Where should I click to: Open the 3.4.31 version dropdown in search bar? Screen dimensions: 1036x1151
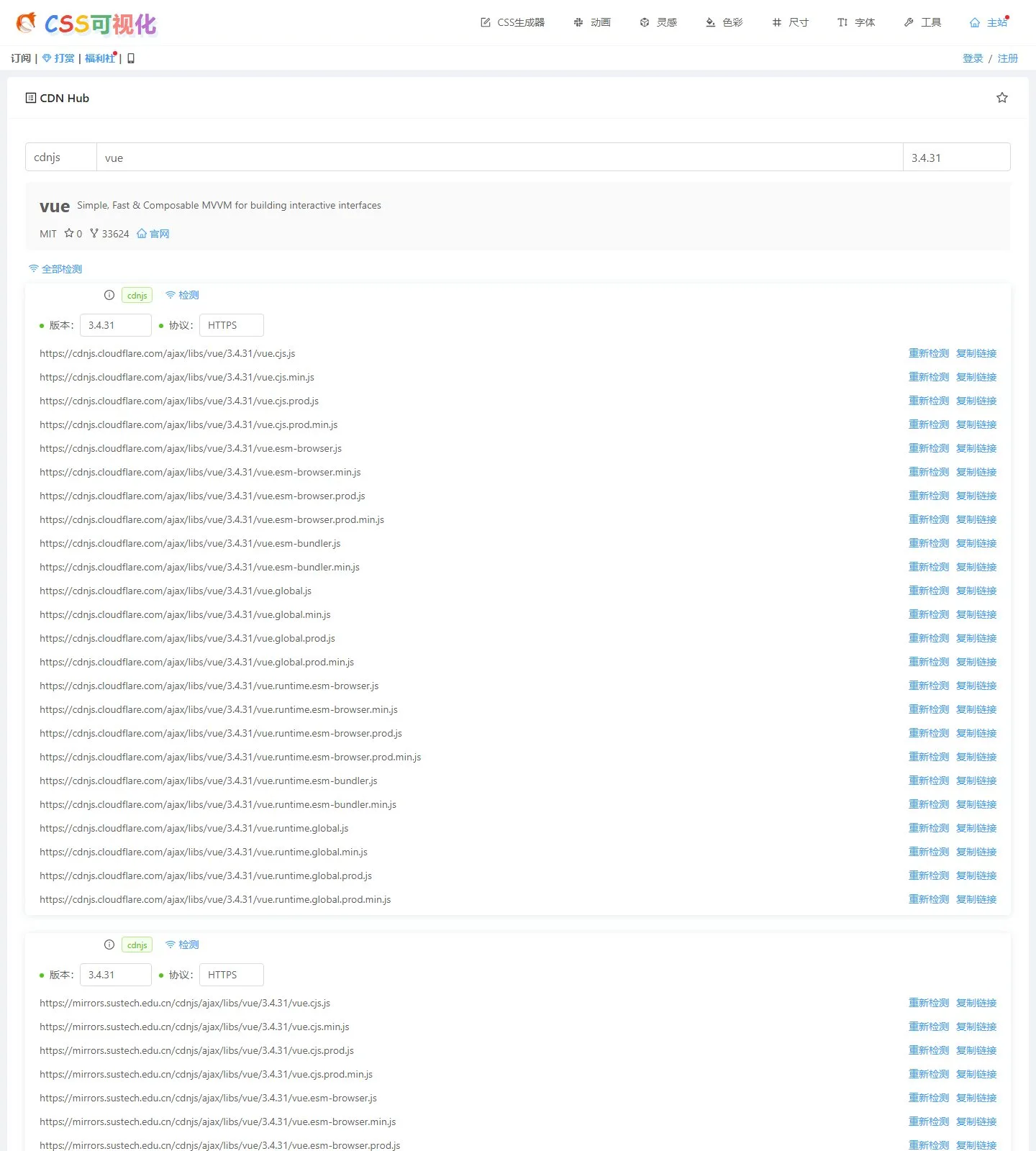coord(957,157)
